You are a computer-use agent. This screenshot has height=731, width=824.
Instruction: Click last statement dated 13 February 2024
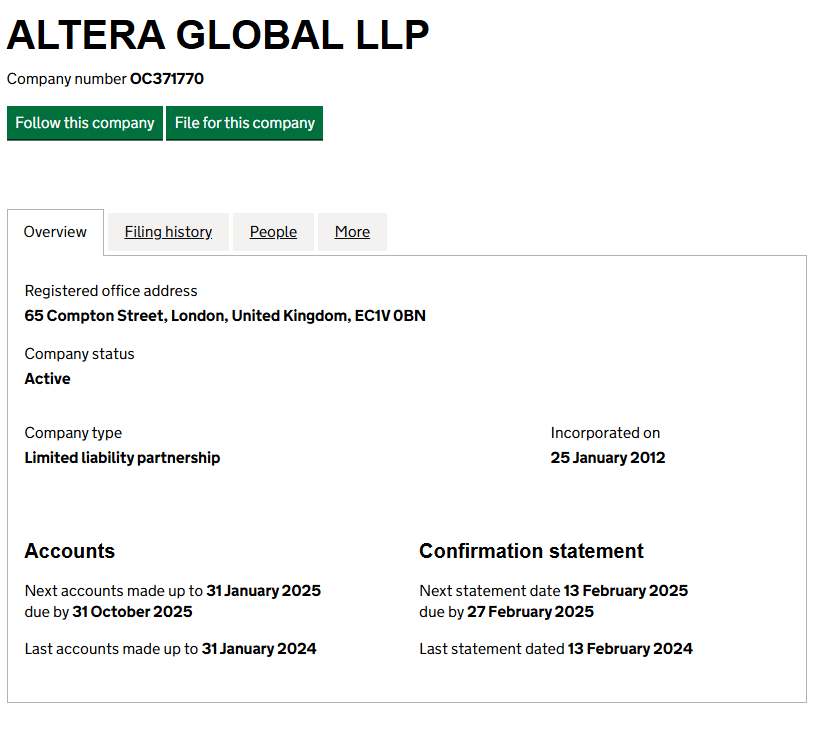tap(630, 649)
